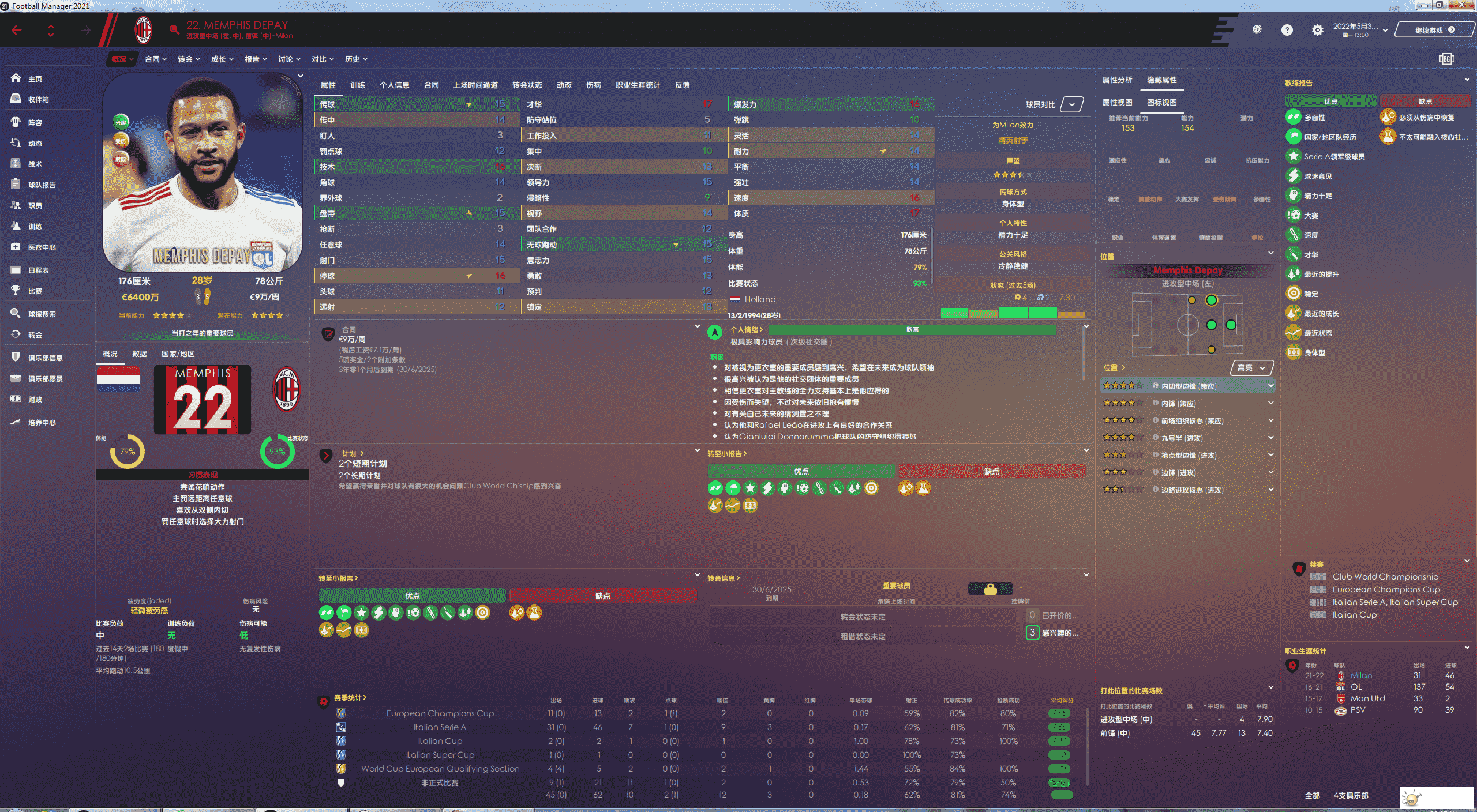The height and width of the screenshot is (812, 1477).
Task: Open 战术 in the sidebar
Action: pos(35,164)
